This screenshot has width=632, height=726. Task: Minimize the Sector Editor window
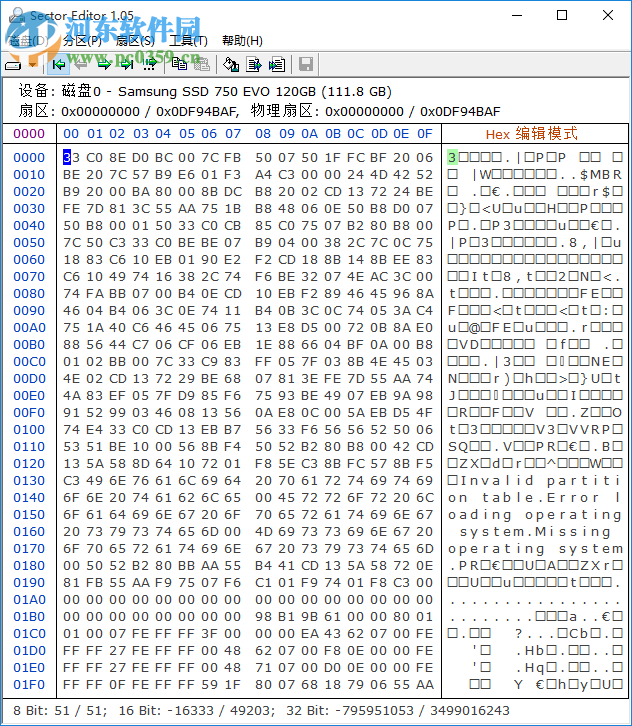tap(517, 15)
